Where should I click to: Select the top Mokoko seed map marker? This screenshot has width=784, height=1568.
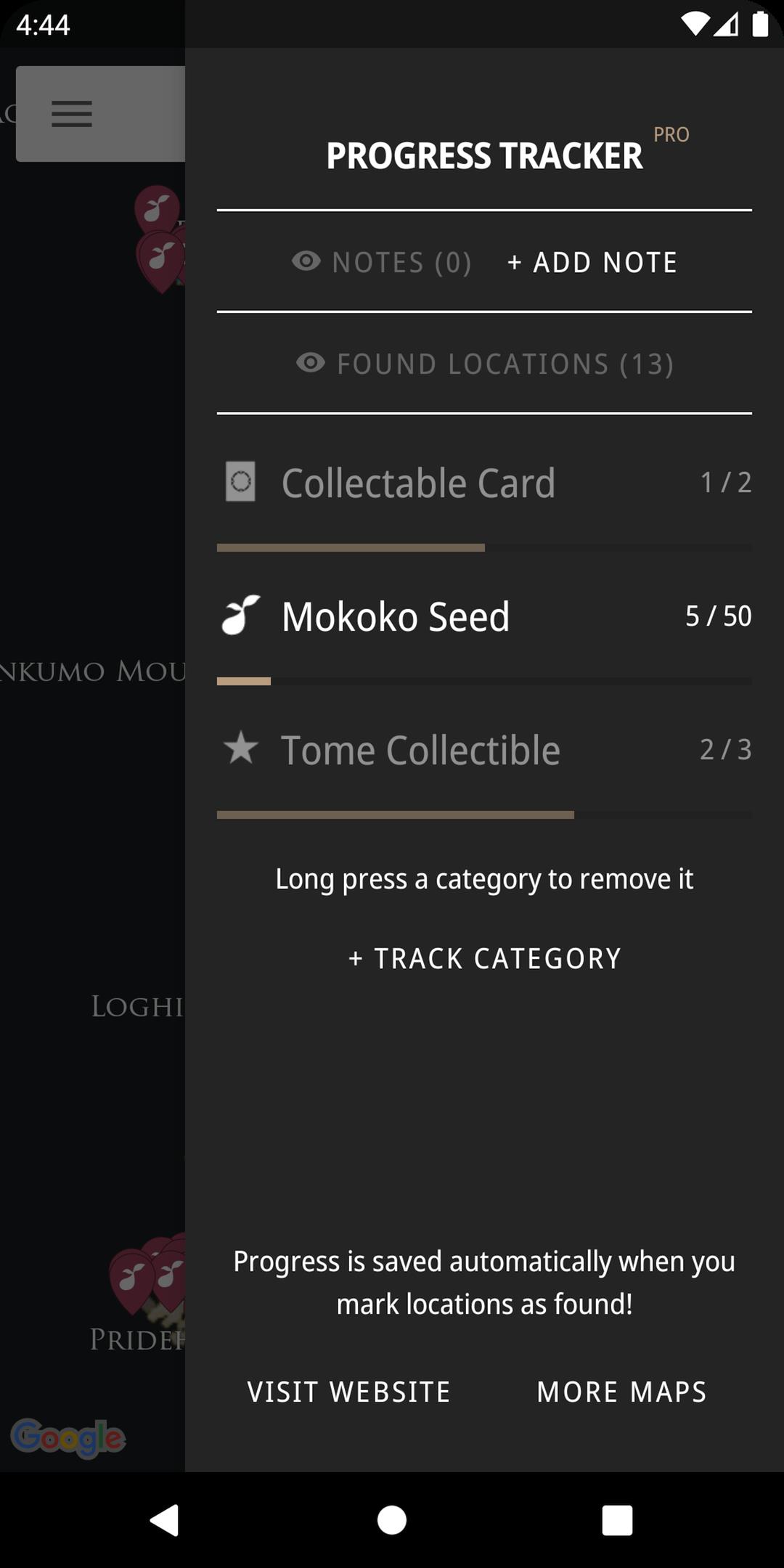(158, 208)
